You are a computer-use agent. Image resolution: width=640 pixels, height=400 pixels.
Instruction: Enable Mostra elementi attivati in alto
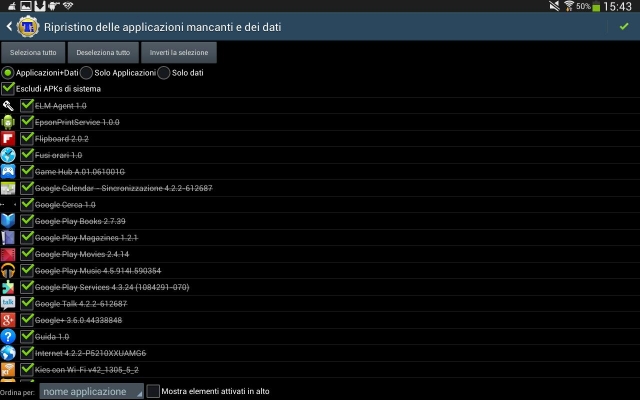click(153, 391)
